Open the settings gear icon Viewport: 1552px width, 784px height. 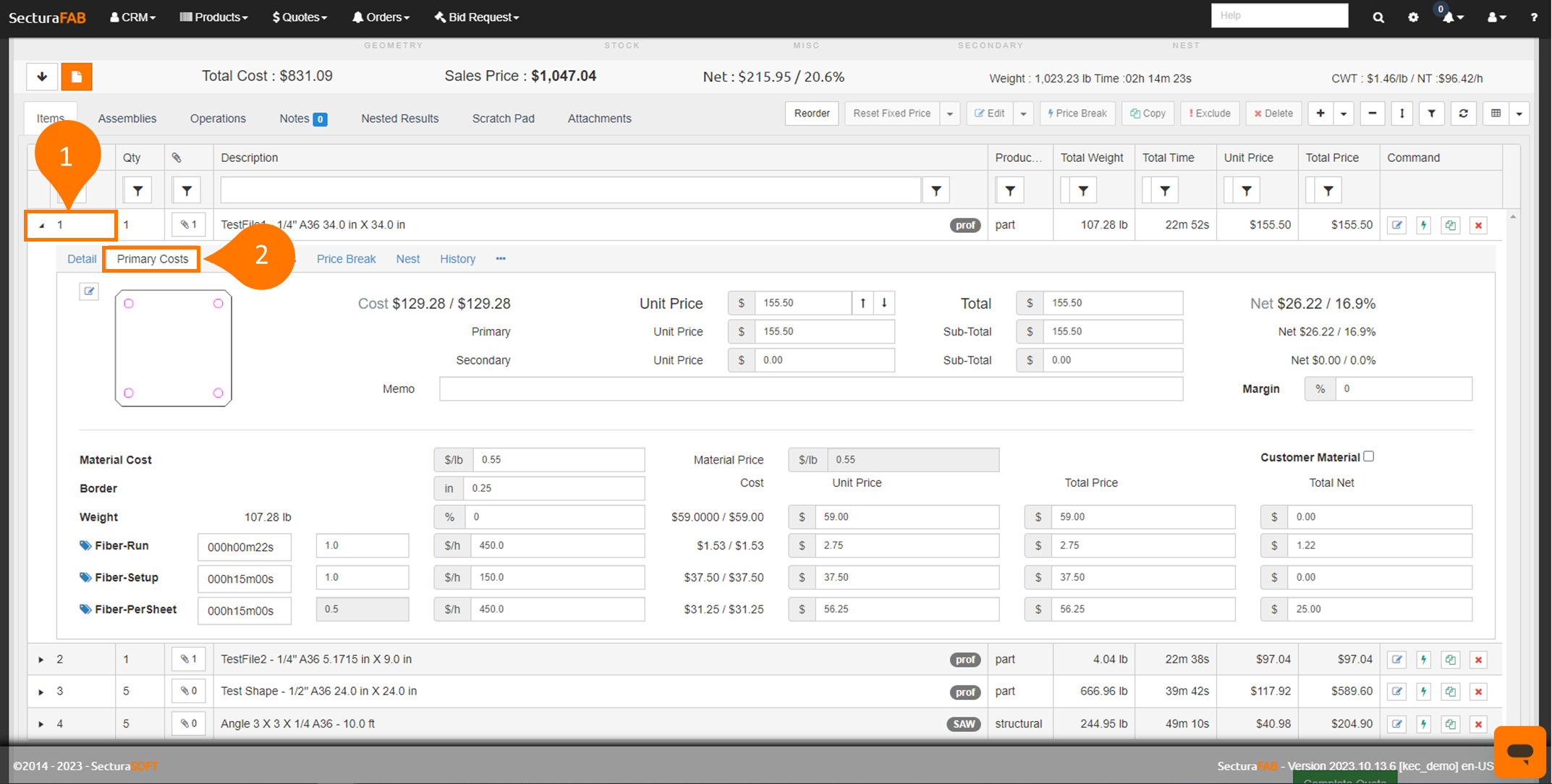tap(1413, 17)
